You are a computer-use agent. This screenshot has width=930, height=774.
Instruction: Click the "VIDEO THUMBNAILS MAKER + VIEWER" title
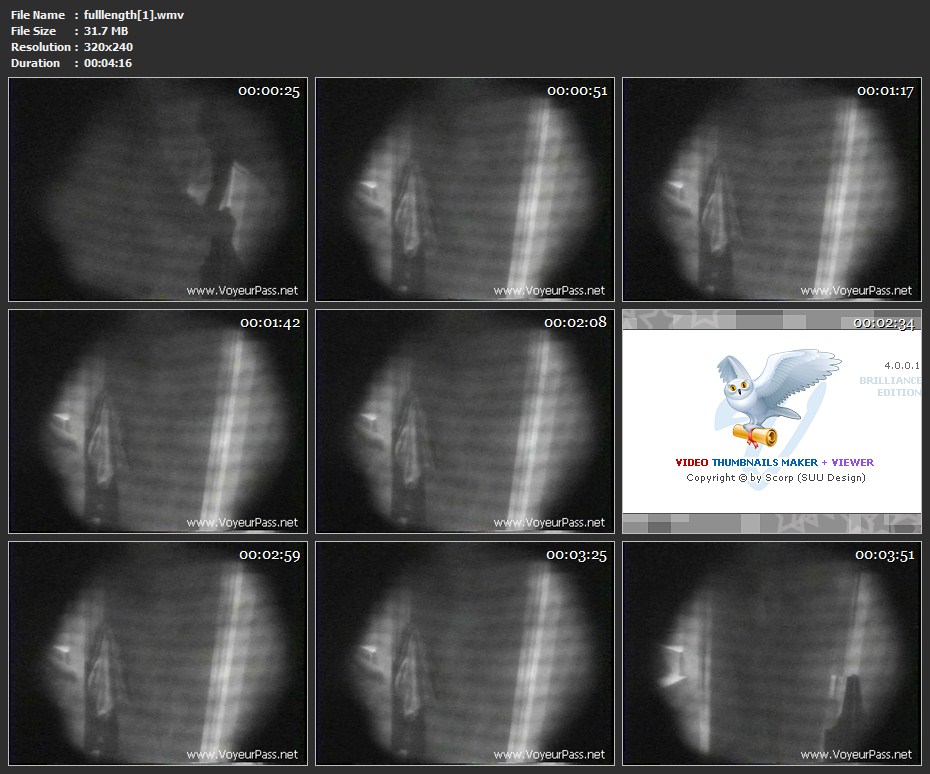774,463
